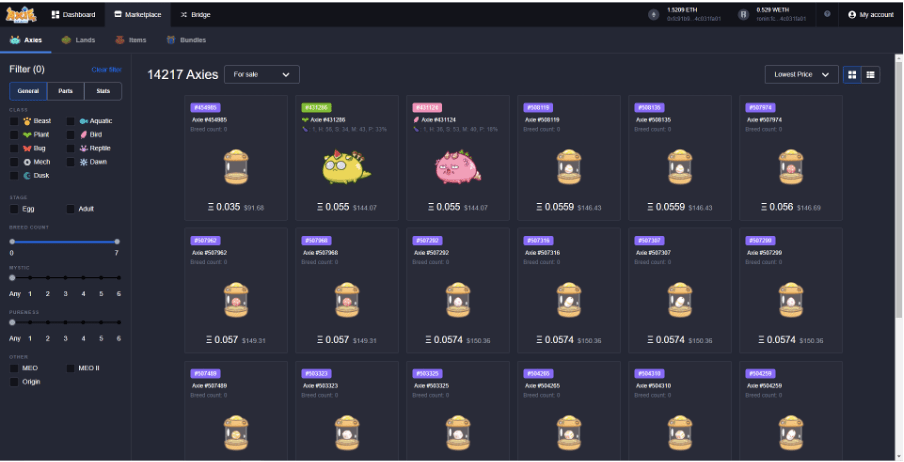Viewport: 904px width, 462px height.
Task: Select the Parts filter tab
Action: (66, 91)
